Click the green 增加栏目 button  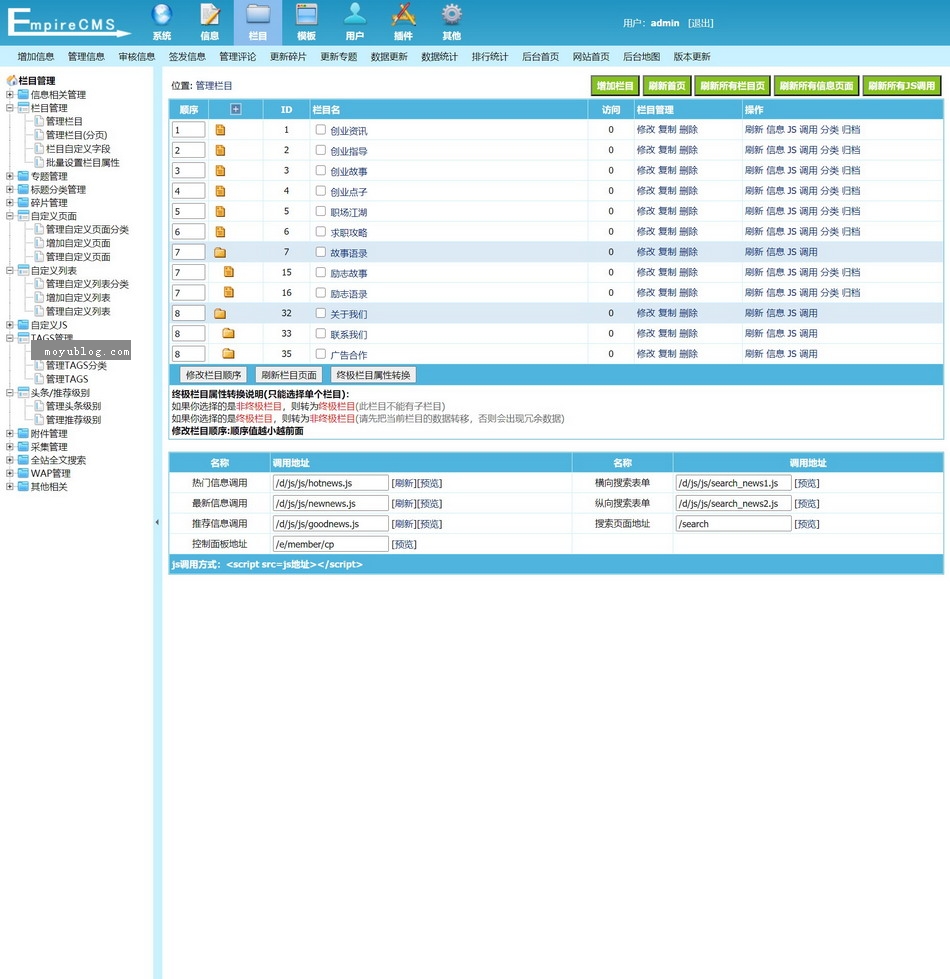pos(615,86)
